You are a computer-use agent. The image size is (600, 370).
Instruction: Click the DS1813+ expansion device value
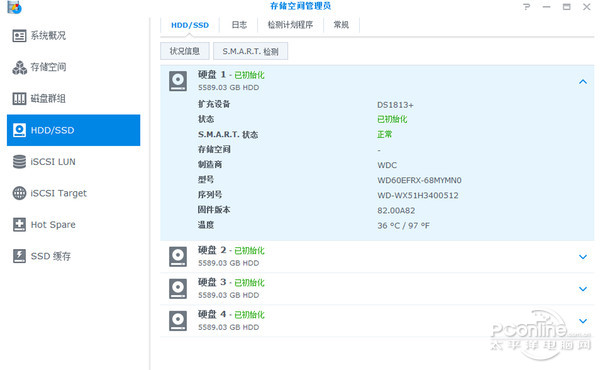(x=395, y=105)
